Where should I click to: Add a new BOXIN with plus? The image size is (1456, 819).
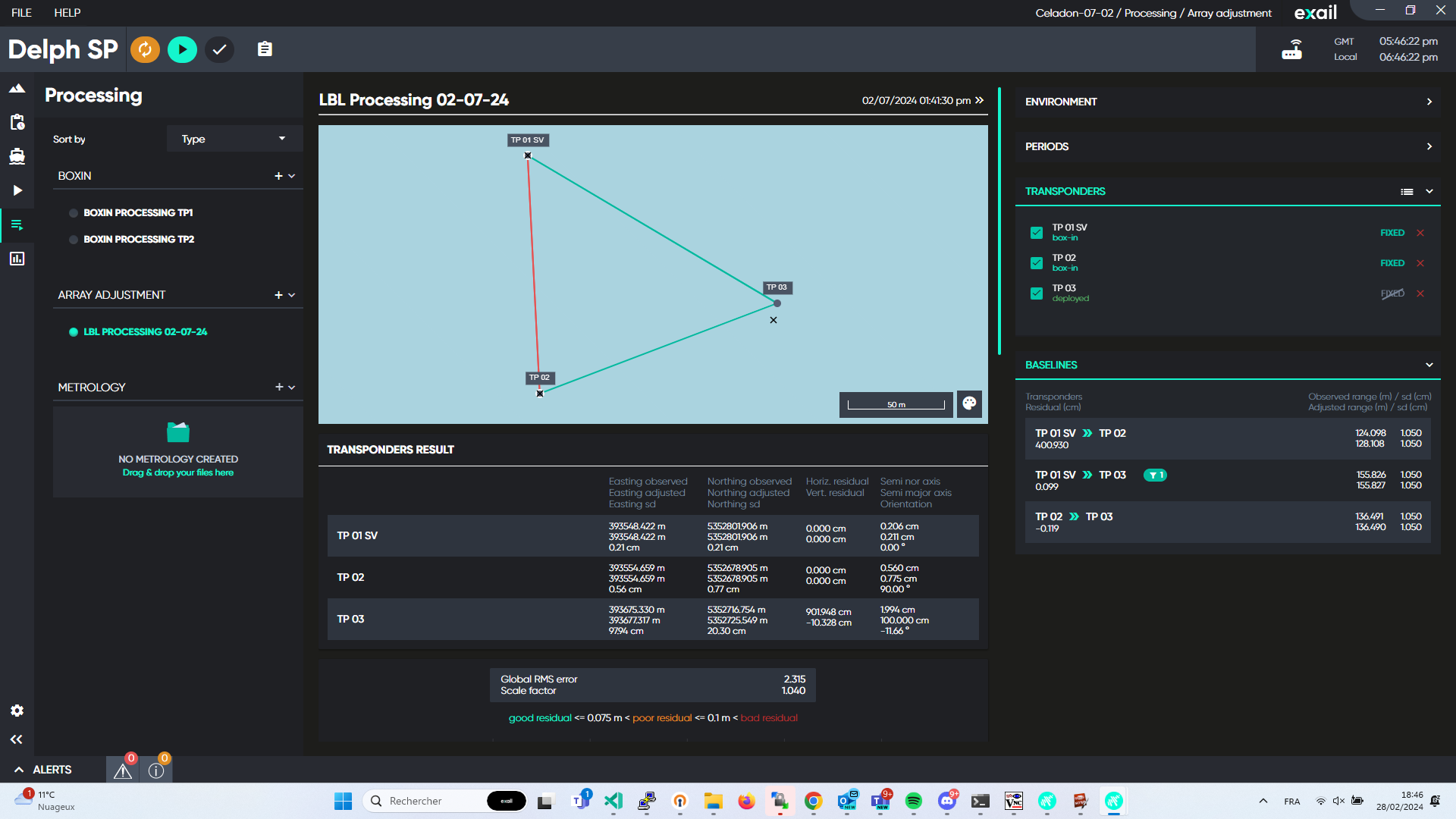click(x=278, y=176)
